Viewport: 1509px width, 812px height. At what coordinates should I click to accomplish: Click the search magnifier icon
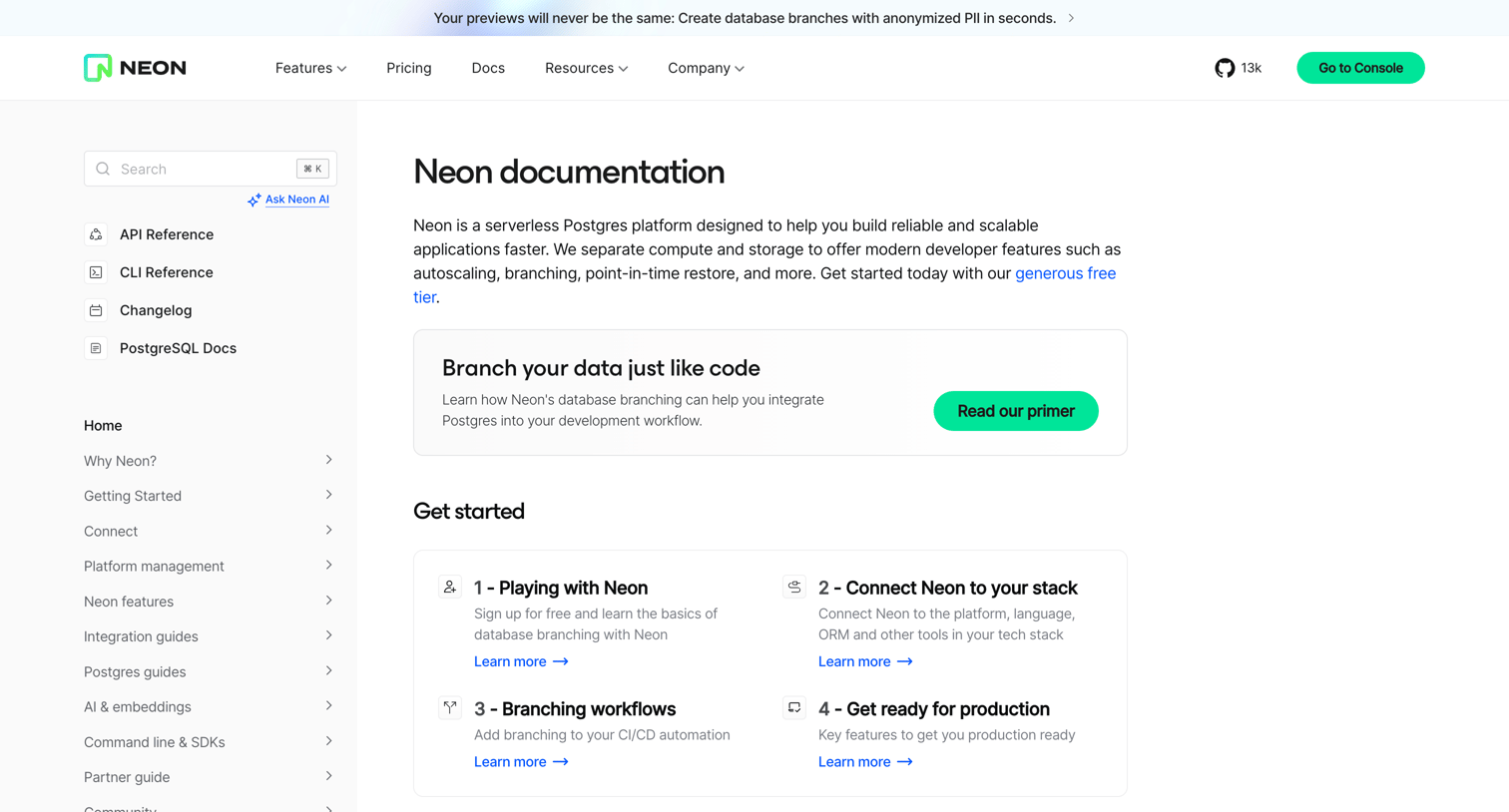[x=103, y=169]
